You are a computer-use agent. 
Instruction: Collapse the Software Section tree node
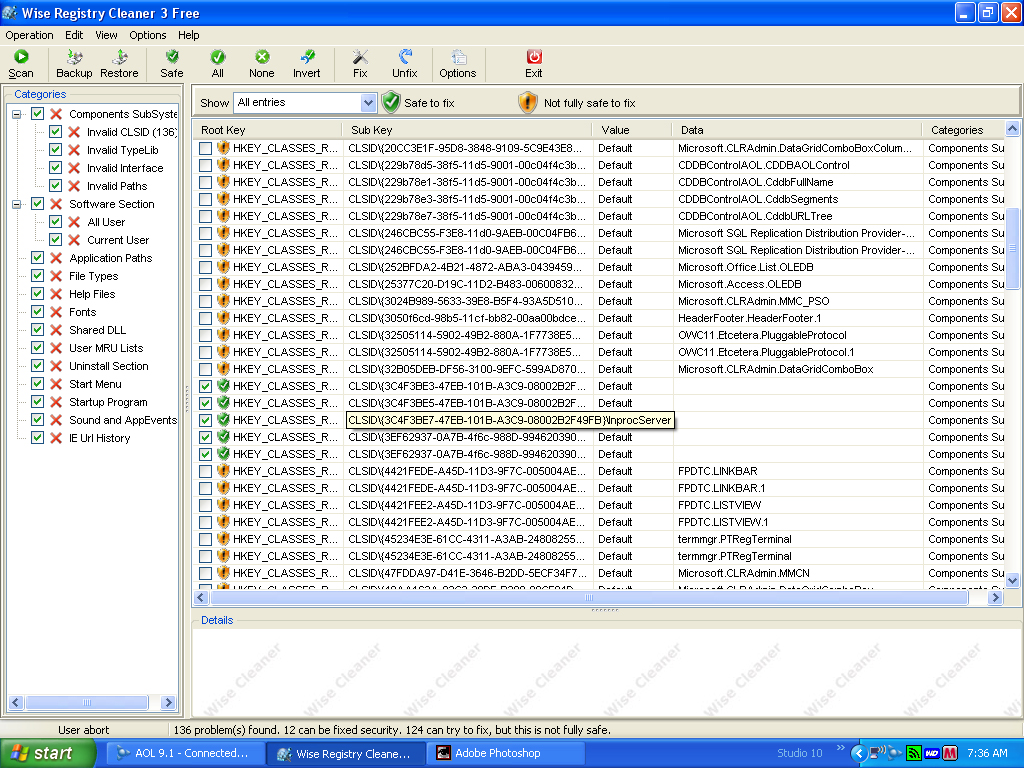click(x=16, y=204)
